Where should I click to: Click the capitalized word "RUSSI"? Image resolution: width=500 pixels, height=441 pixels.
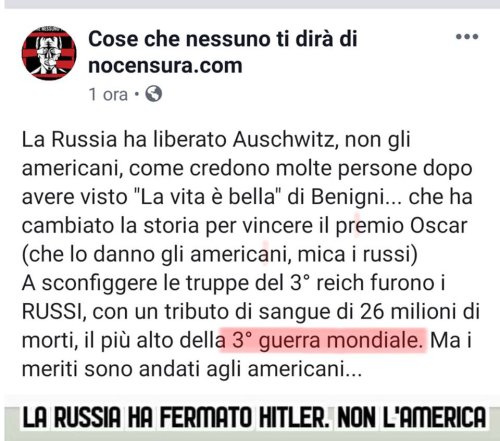point(52,312)
